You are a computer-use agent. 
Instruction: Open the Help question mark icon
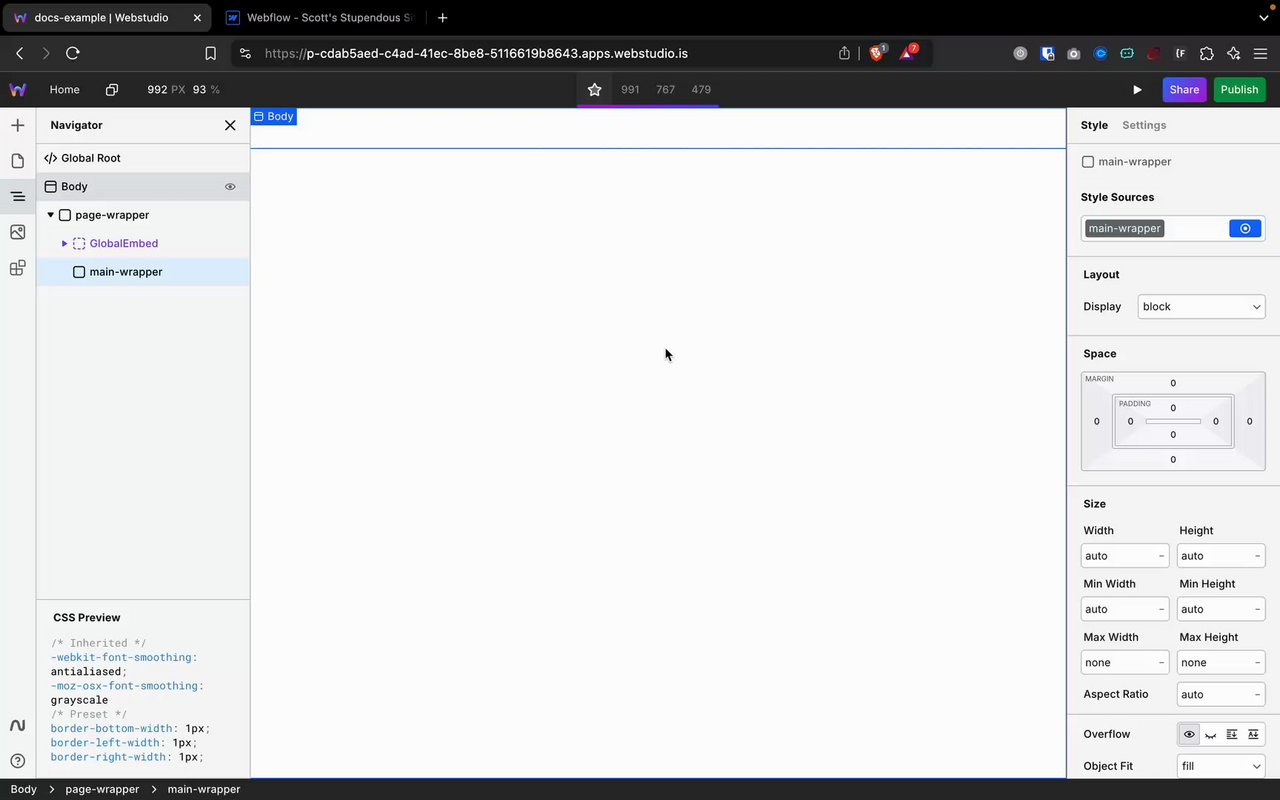coord(17,761)
